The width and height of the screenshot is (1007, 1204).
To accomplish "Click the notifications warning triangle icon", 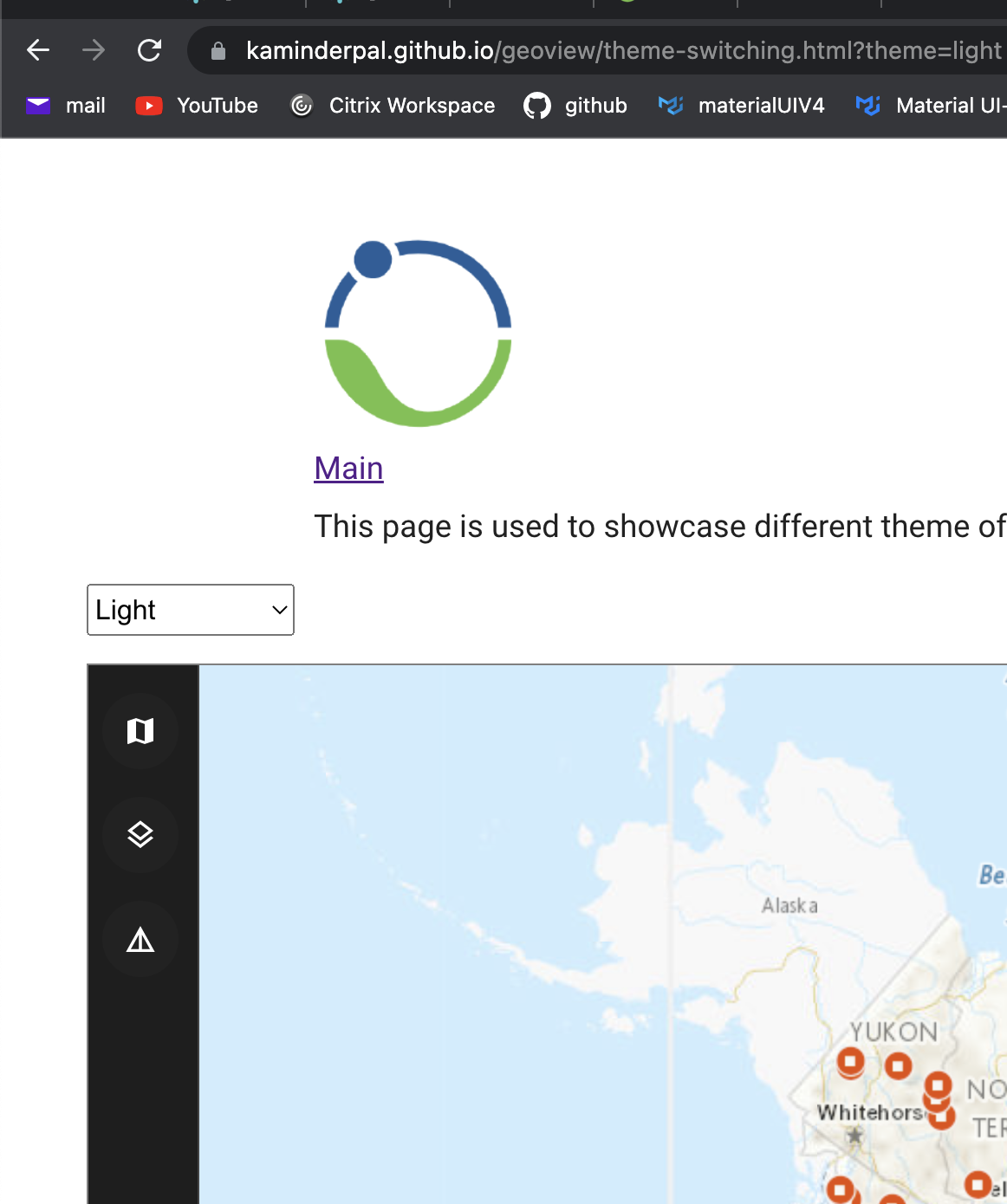I will tap(140, 940).
